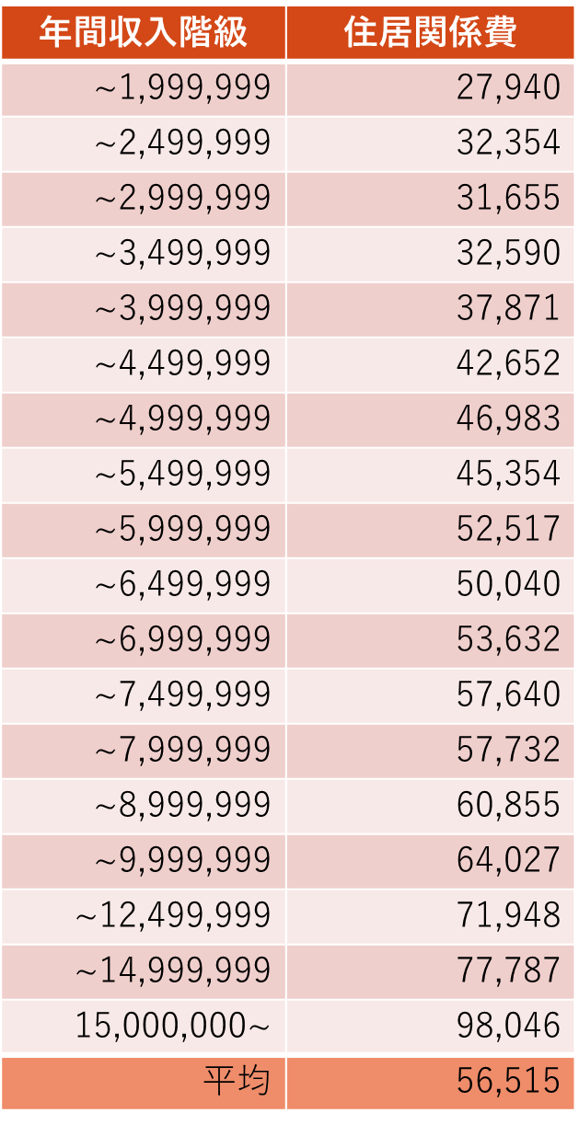Viewport: 579px width, 1125px height.
Task: Click the 年間収入階級 header cell
Action: click(143, 33)
